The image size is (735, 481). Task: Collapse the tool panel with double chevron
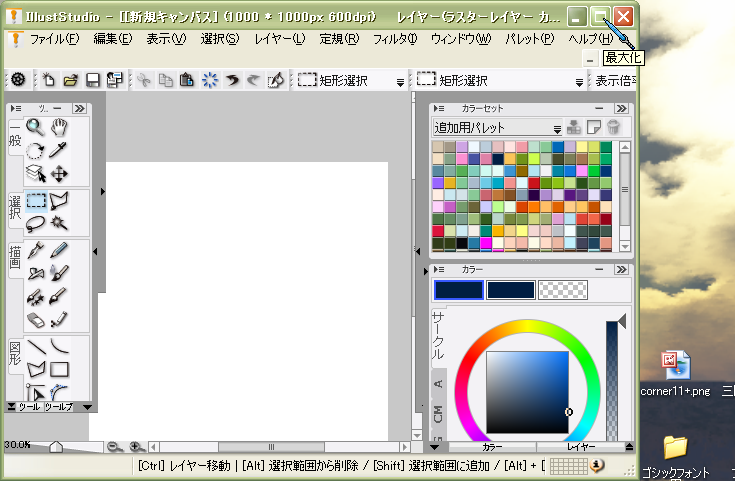(80, 108)
